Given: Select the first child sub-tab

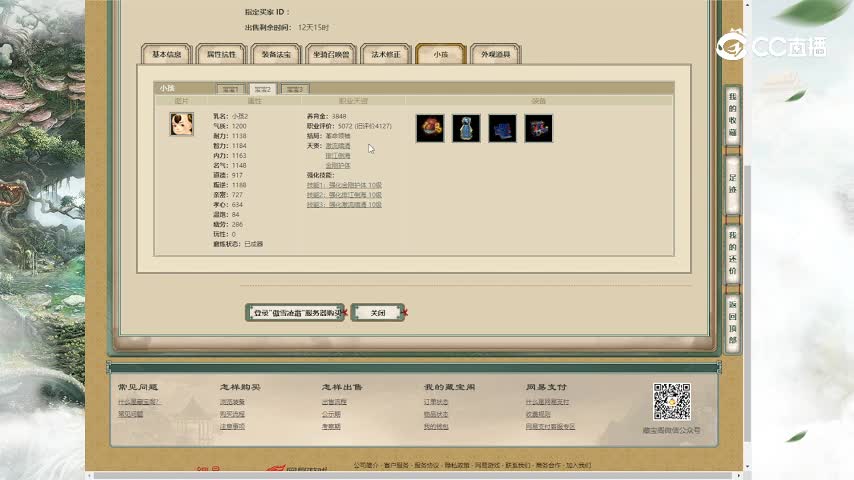Looking at the screenshot, I should click(x=230, y=89).
